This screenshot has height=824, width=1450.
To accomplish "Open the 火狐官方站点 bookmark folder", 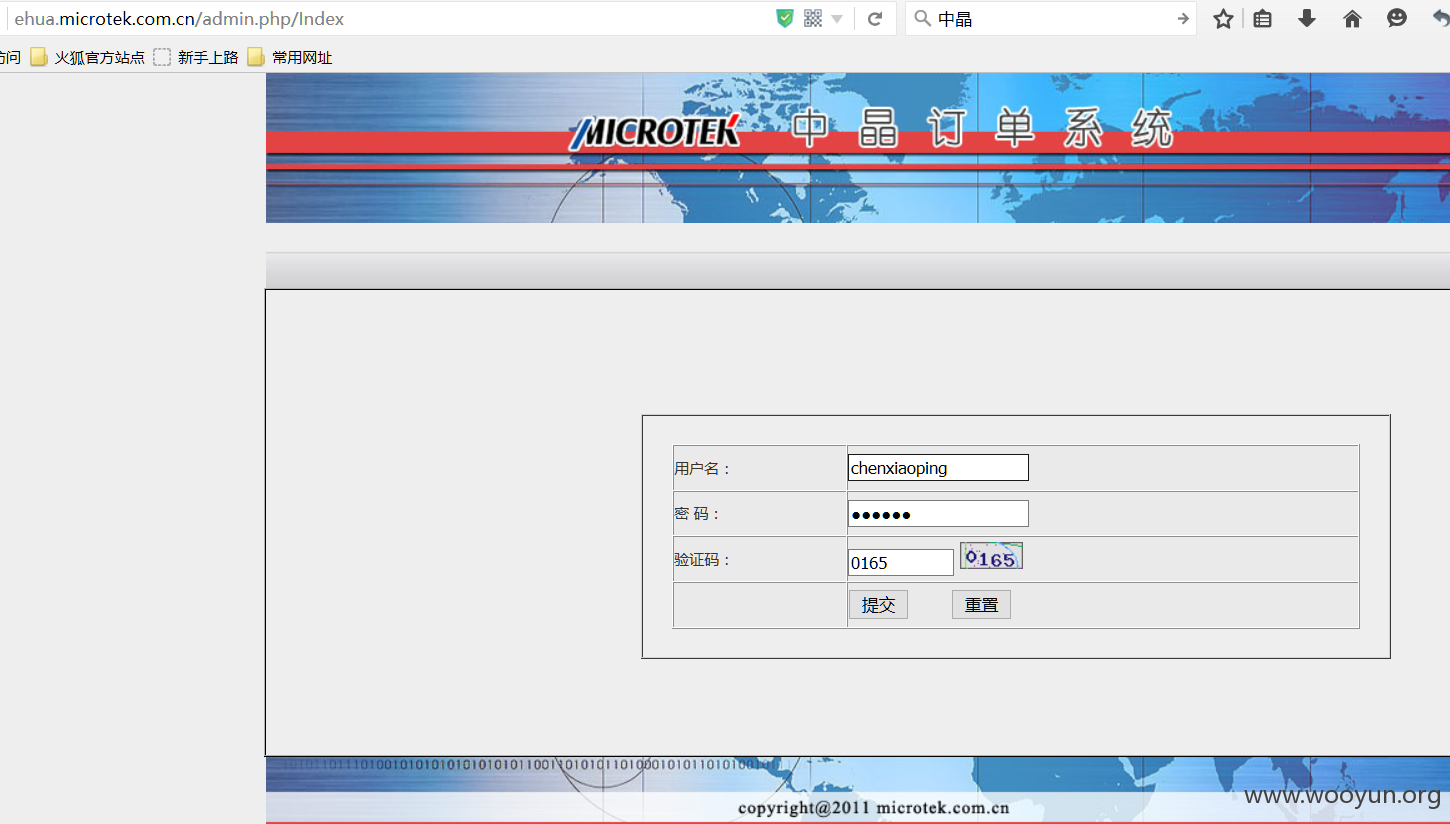I will point(88,57).
